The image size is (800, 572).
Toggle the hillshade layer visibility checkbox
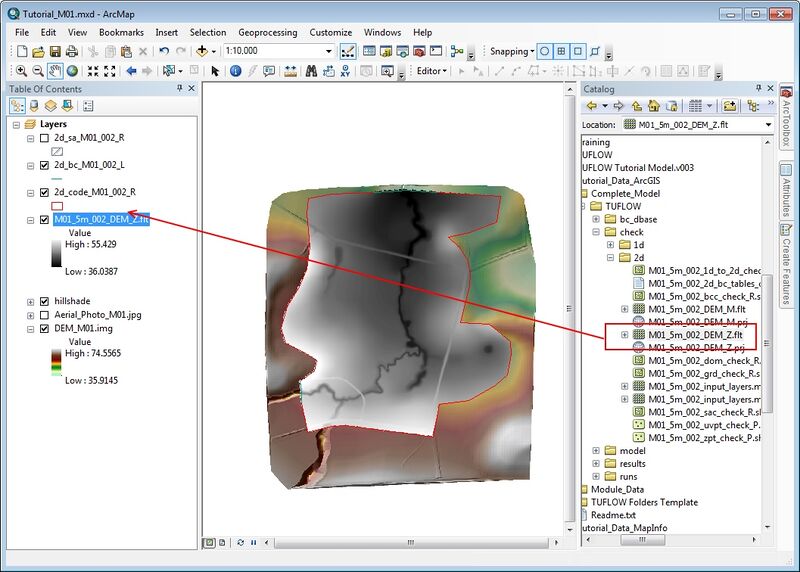44,301
